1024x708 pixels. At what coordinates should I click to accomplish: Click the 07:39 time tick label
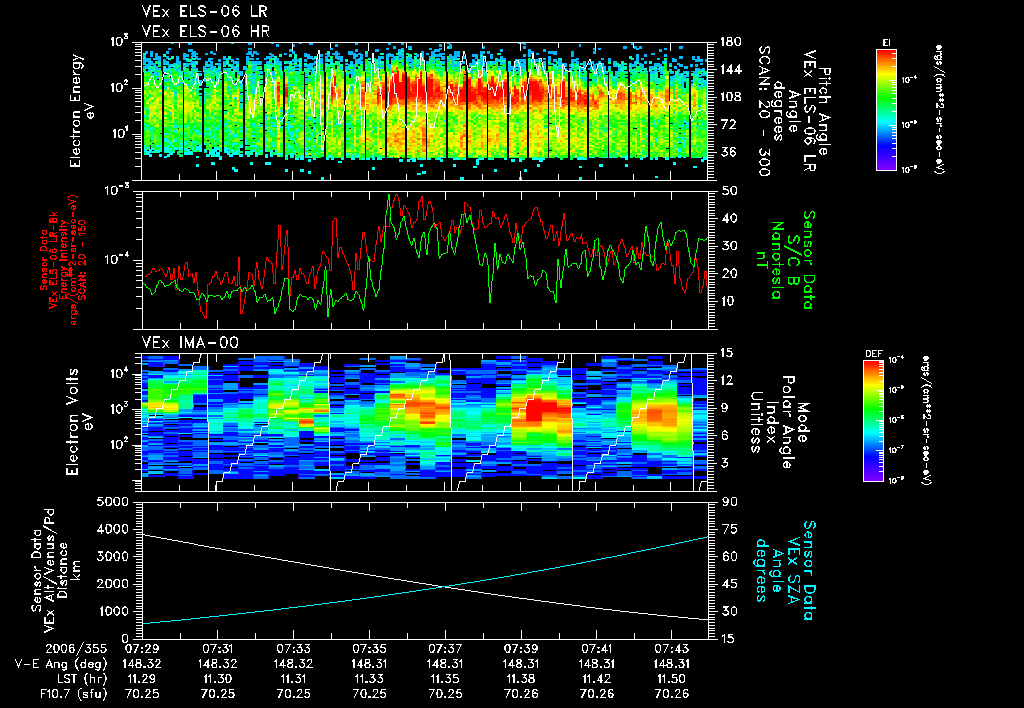point(520,649)
